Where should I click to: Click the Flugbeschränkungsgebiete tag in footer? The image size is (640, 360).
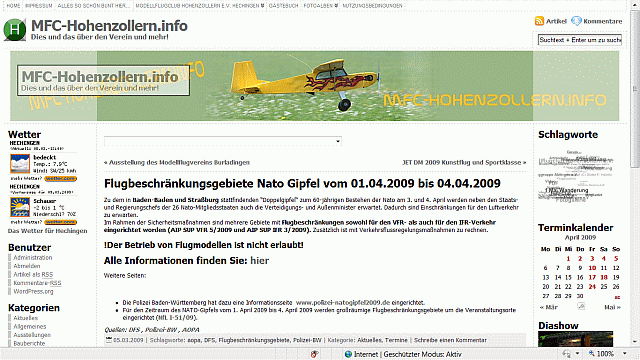tap(254, 340)
